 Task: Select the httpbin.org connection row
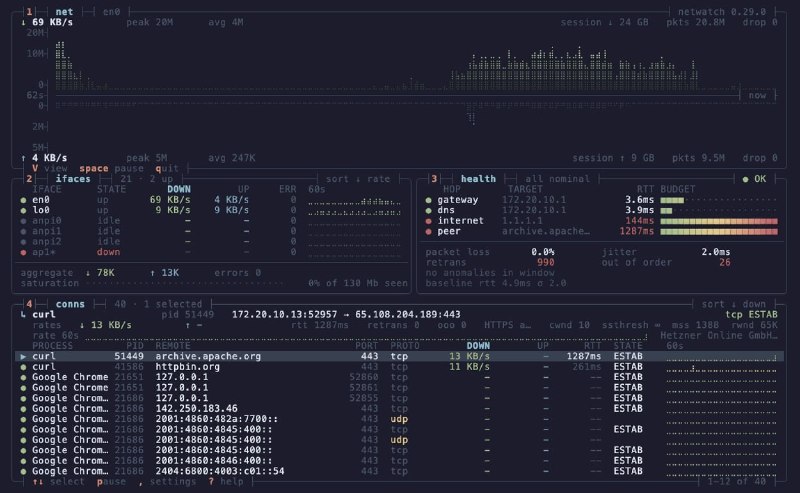tap(399, 367)
